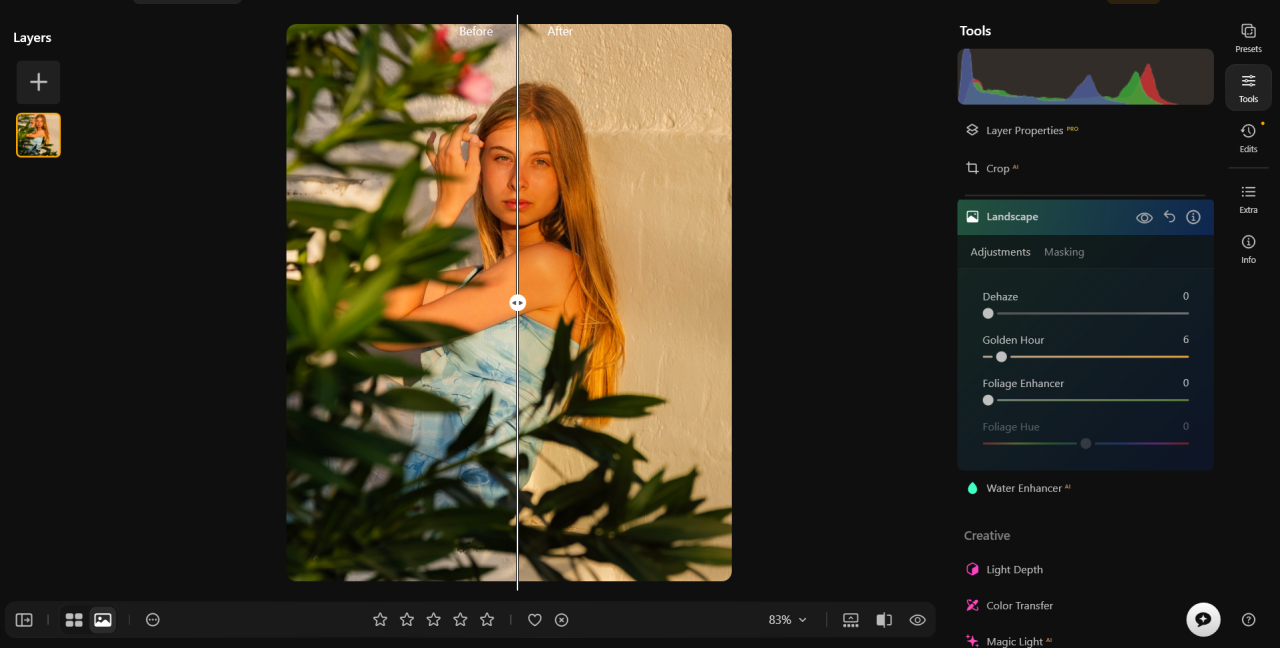
Task: Rate the photo one star
Action: point(380,620)
